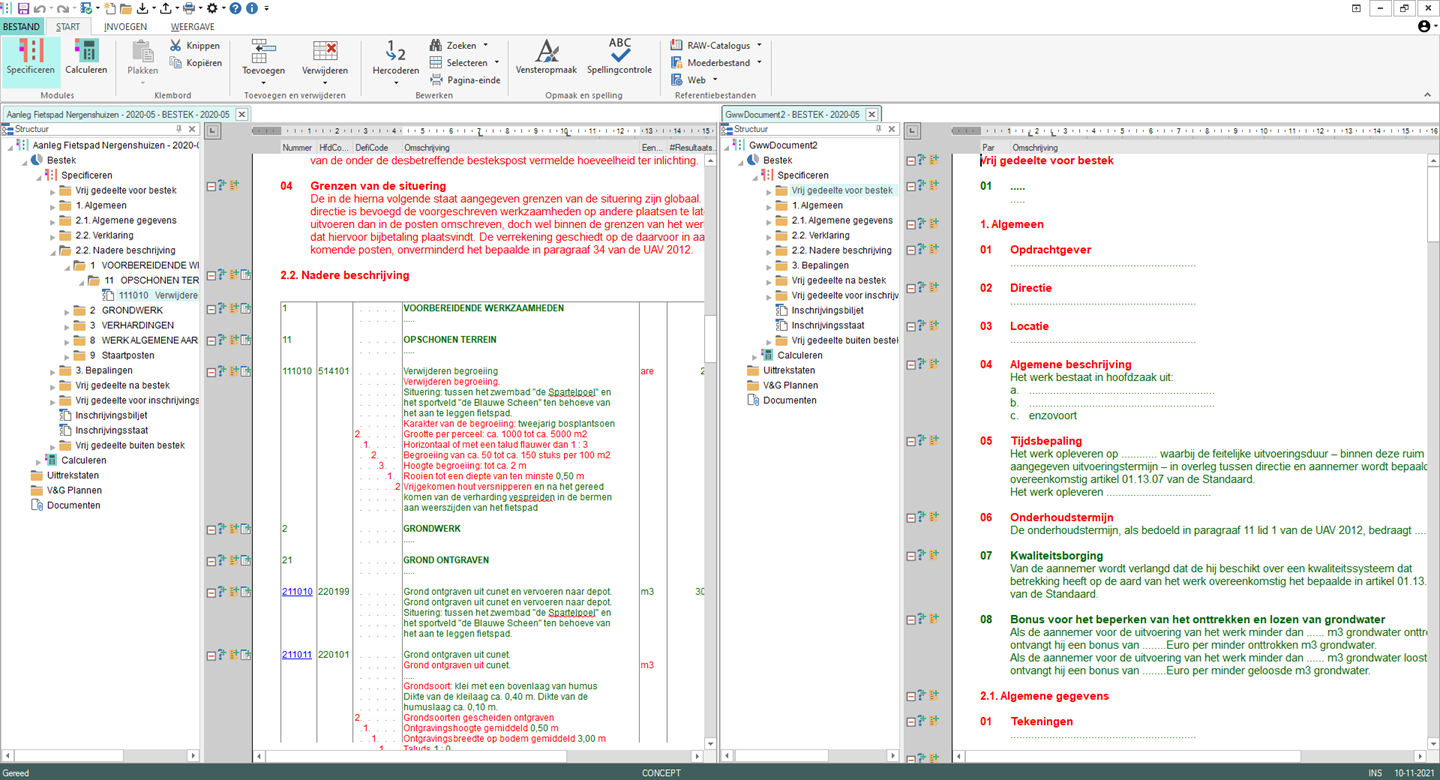Expand '1. Algemeen' folder in right tree

(770, 206)
